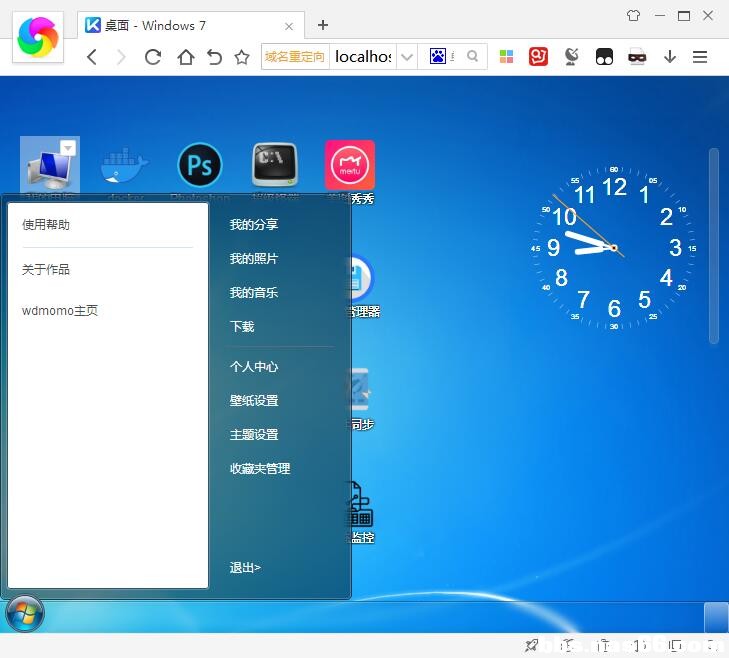Open 我的分享 in the start menu

(253, 225)
